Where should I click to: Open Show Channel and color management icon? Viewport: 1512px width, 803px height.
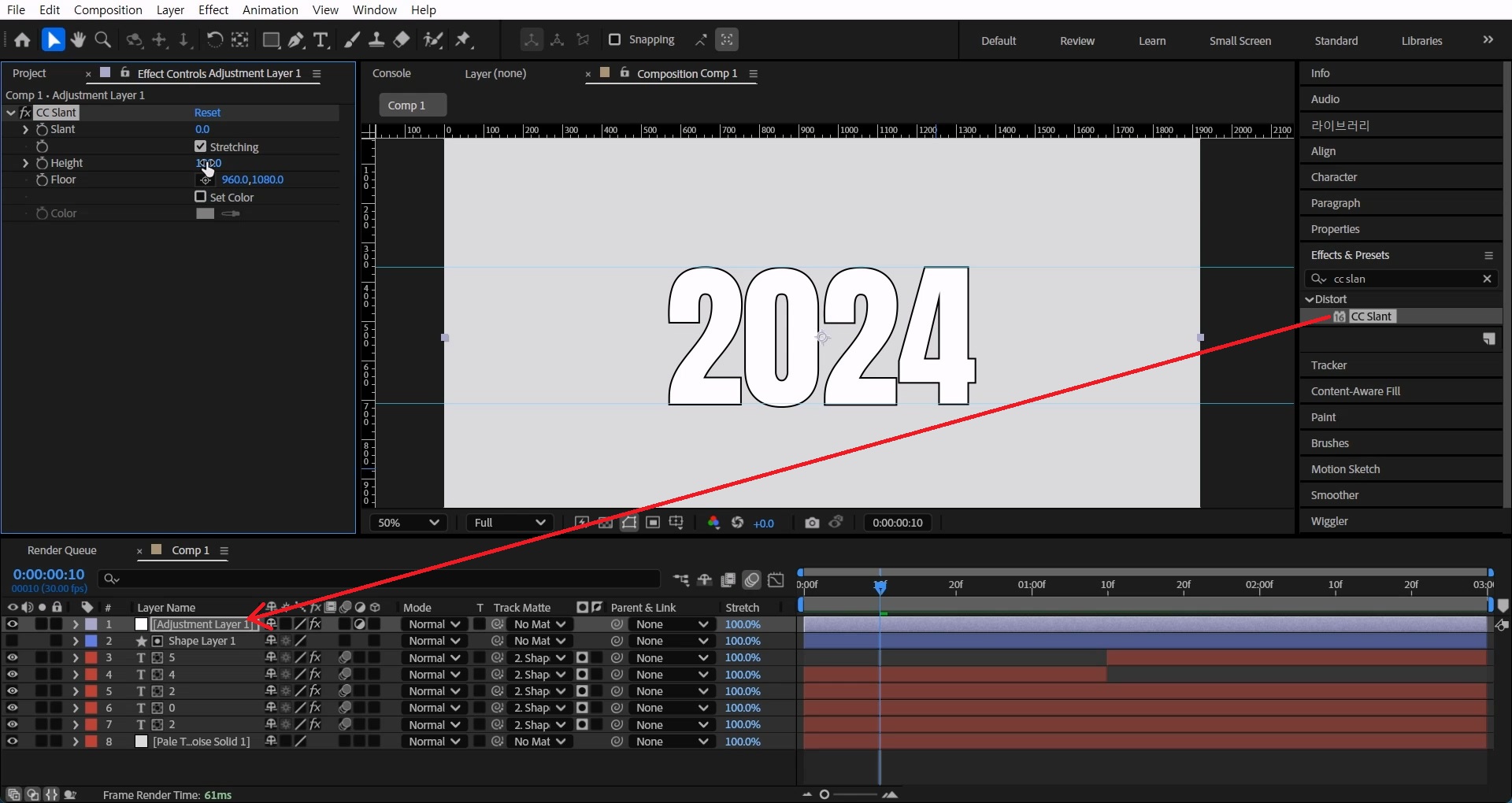point(713,523)
